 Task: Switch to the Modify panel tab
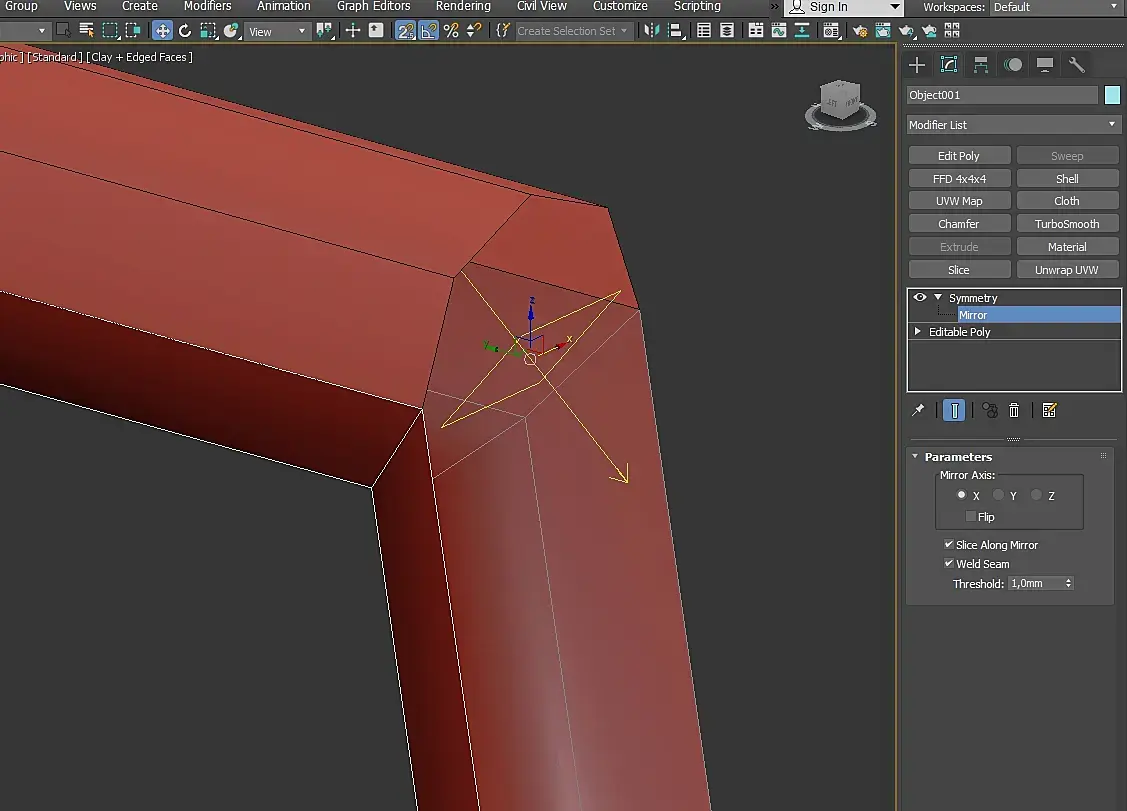tap(949, 65)
